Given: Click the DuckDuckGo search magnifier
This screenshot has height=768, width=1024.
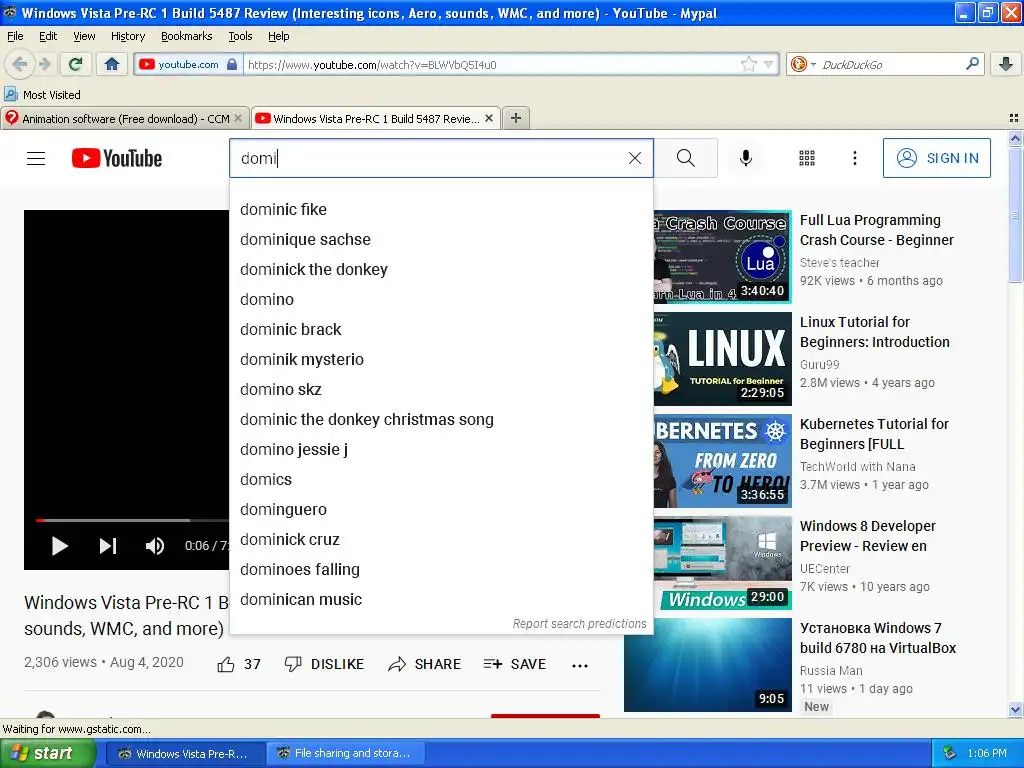Looking at the screenshot, I should click(972, 64).
